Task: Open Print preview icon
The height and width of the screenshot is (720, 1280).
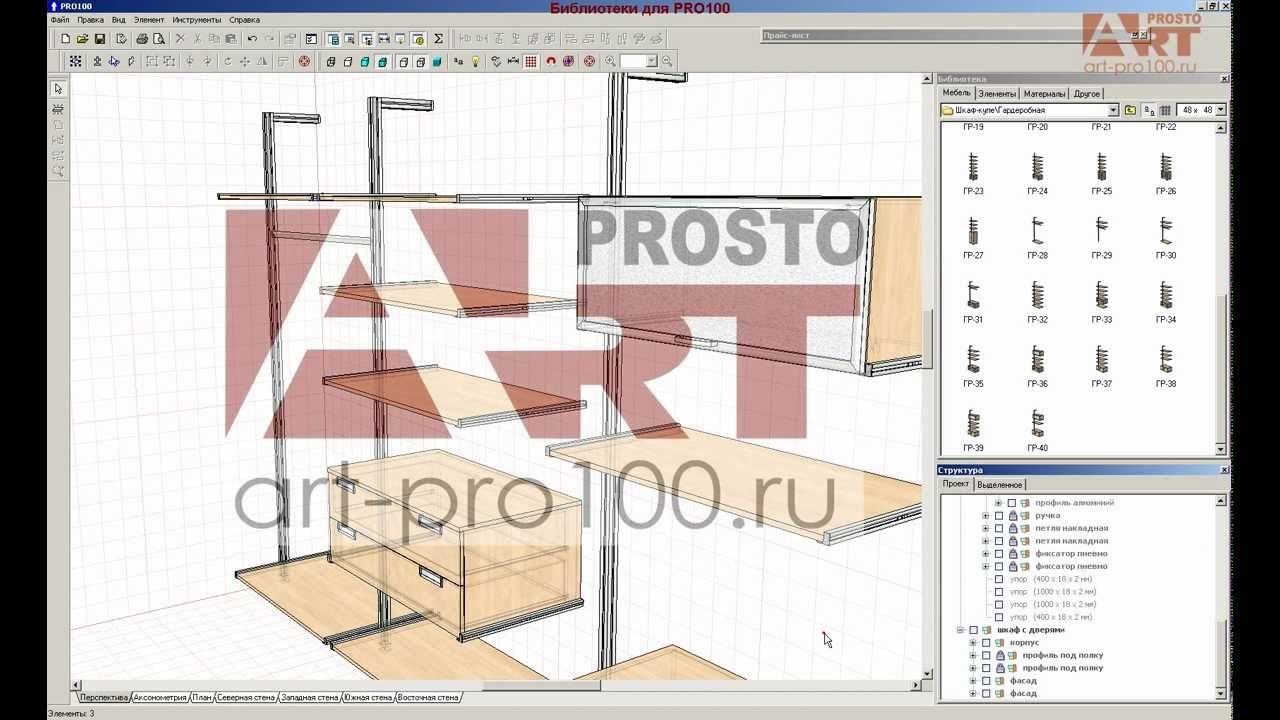Action: tap(159, 39)
